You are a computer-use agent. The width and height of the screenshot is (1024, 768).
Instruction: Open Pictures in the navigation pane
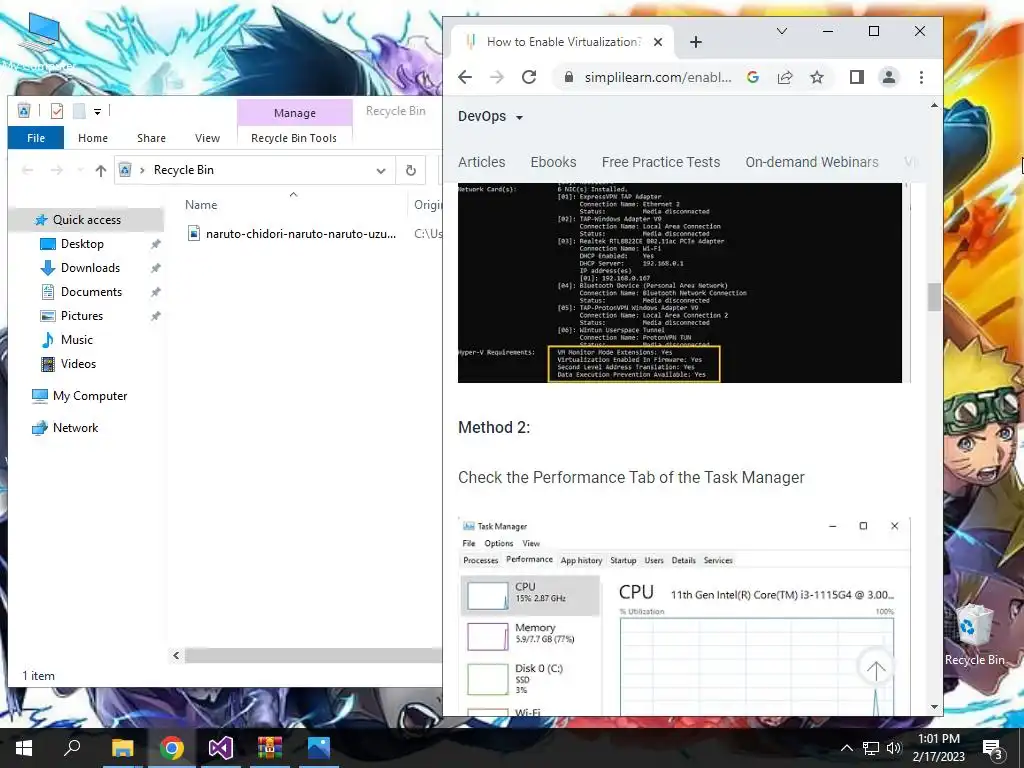(x=82, y=316)
